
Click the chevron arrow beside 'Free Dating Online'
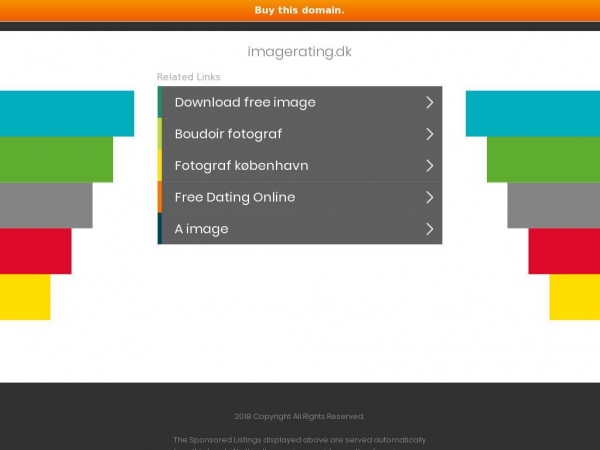430,197
